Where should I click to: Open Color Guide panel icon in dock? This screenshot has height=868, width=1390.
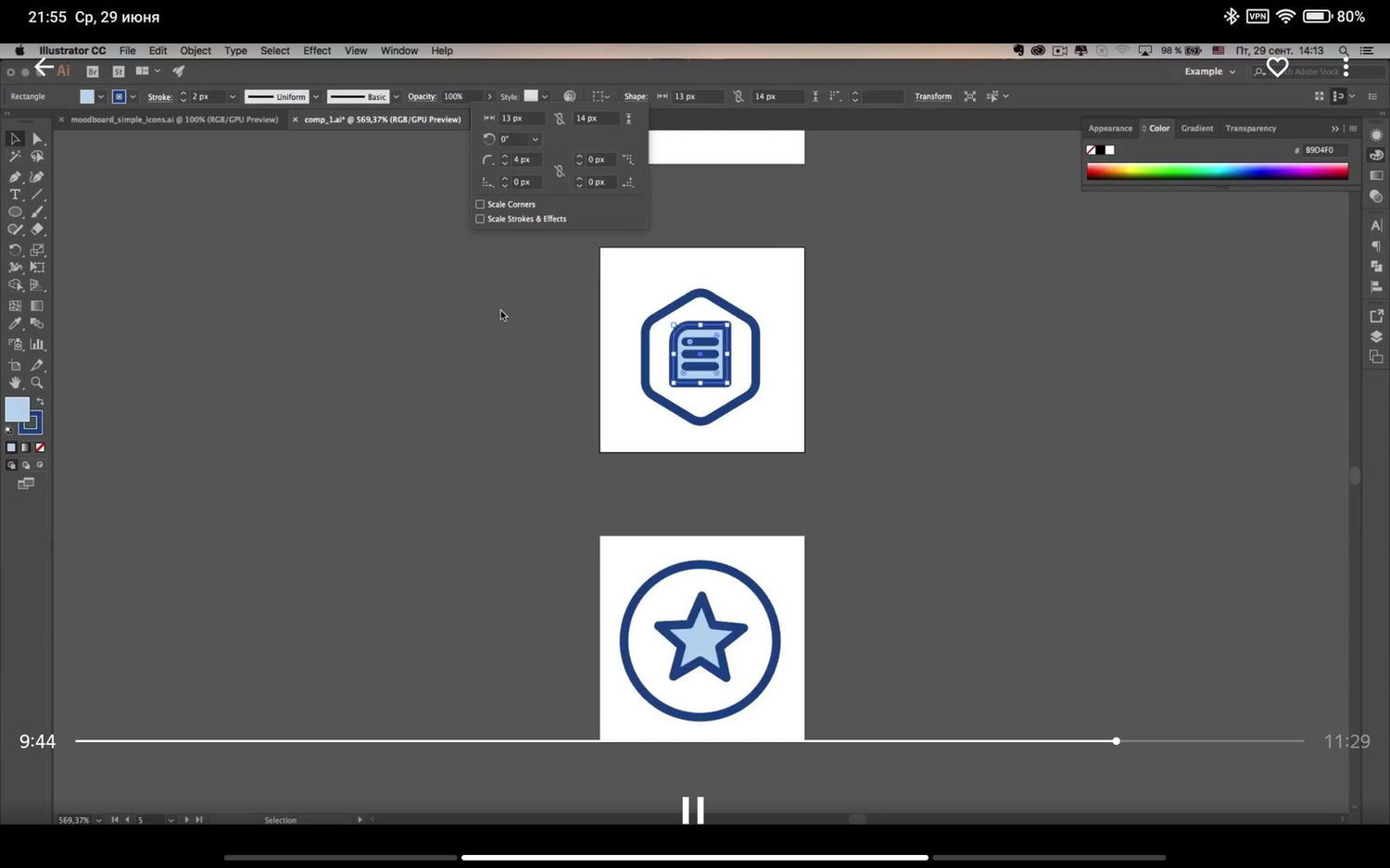coord(1376,156)
